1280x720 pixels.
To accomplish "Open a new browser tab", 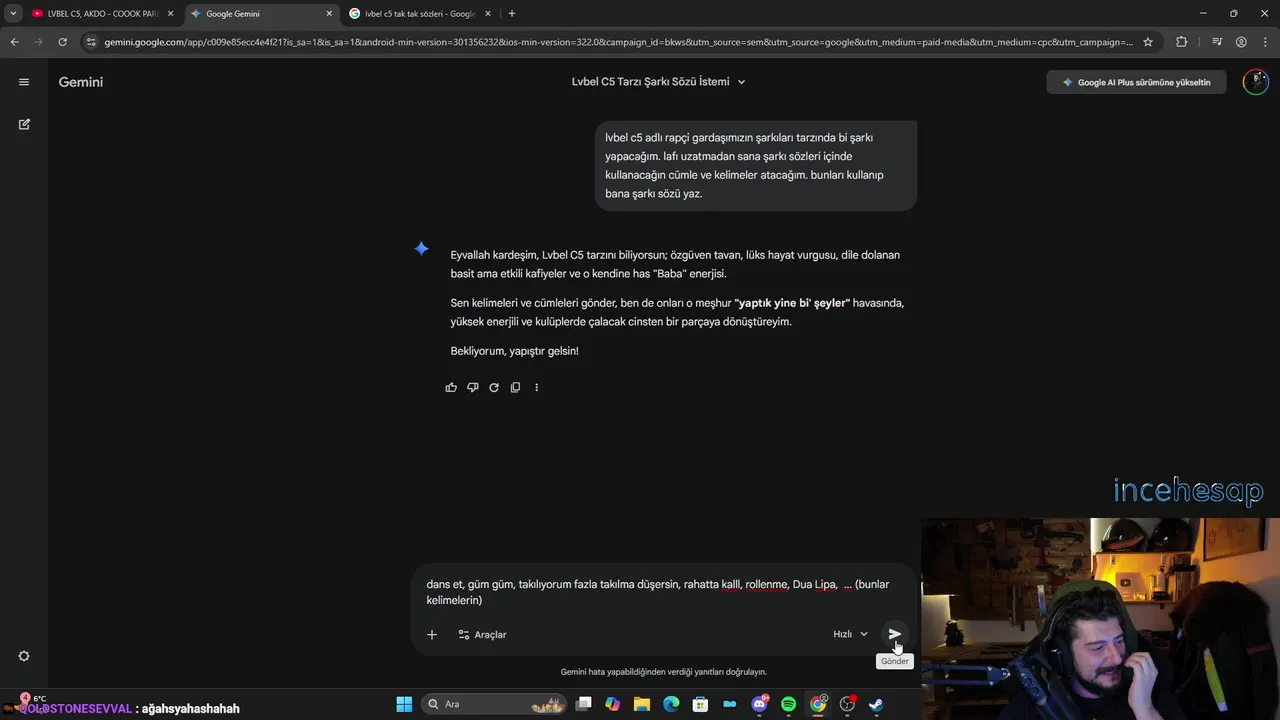I will click(x=512, y=14).
